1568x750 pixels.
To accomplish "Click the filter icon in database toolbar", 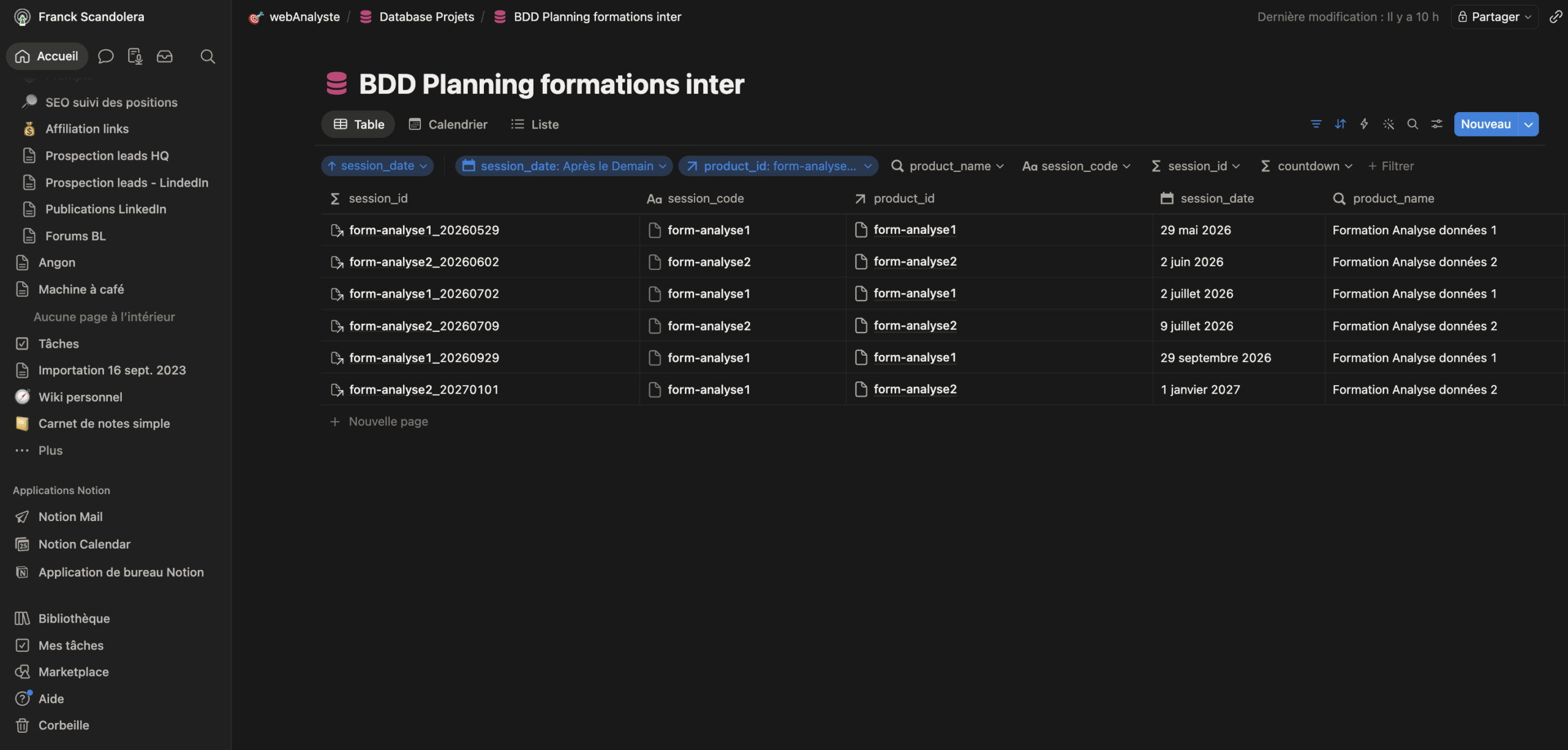I will pos(1316,124).
